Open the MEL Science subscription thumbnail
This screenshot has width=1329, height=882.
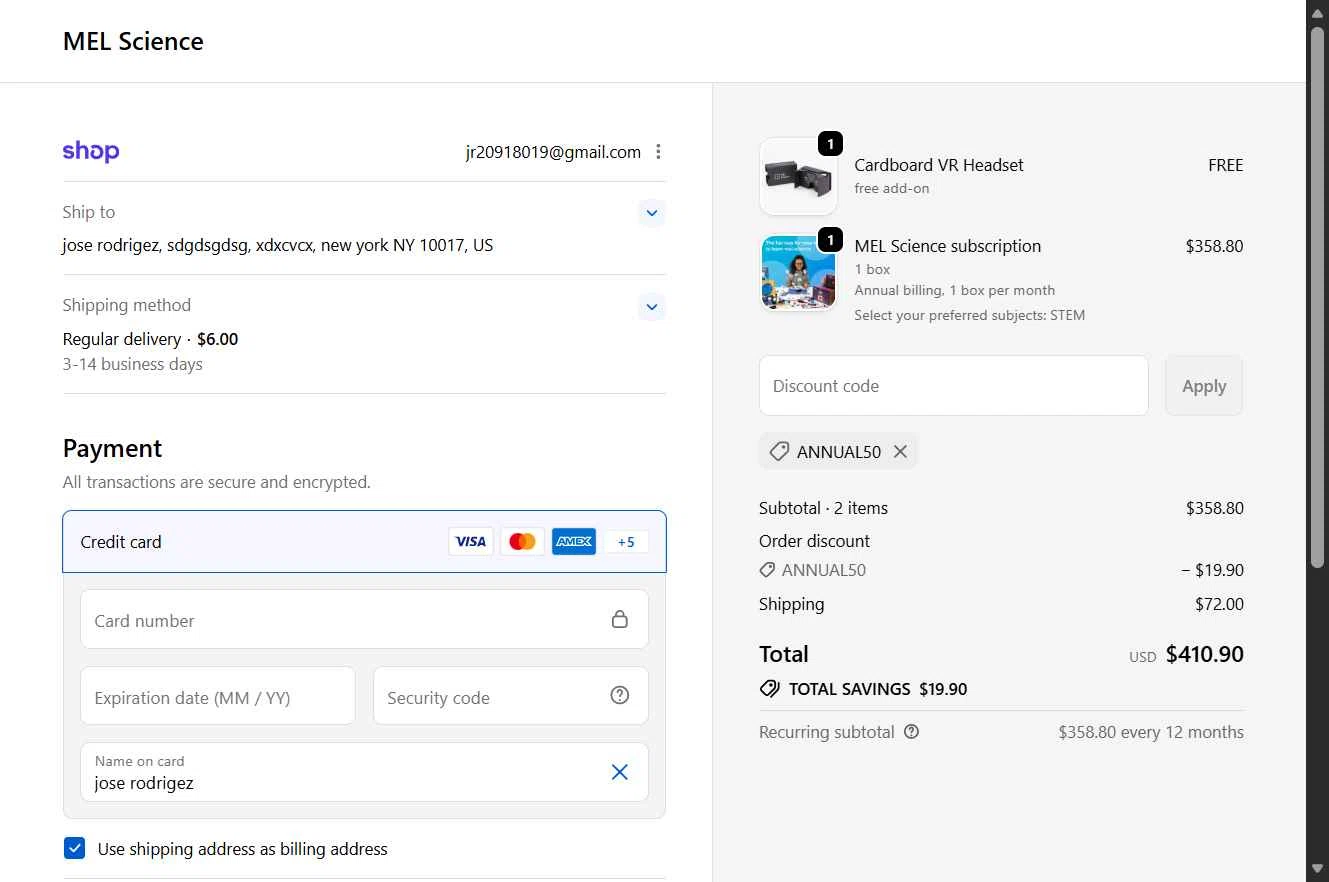(798, 273)
